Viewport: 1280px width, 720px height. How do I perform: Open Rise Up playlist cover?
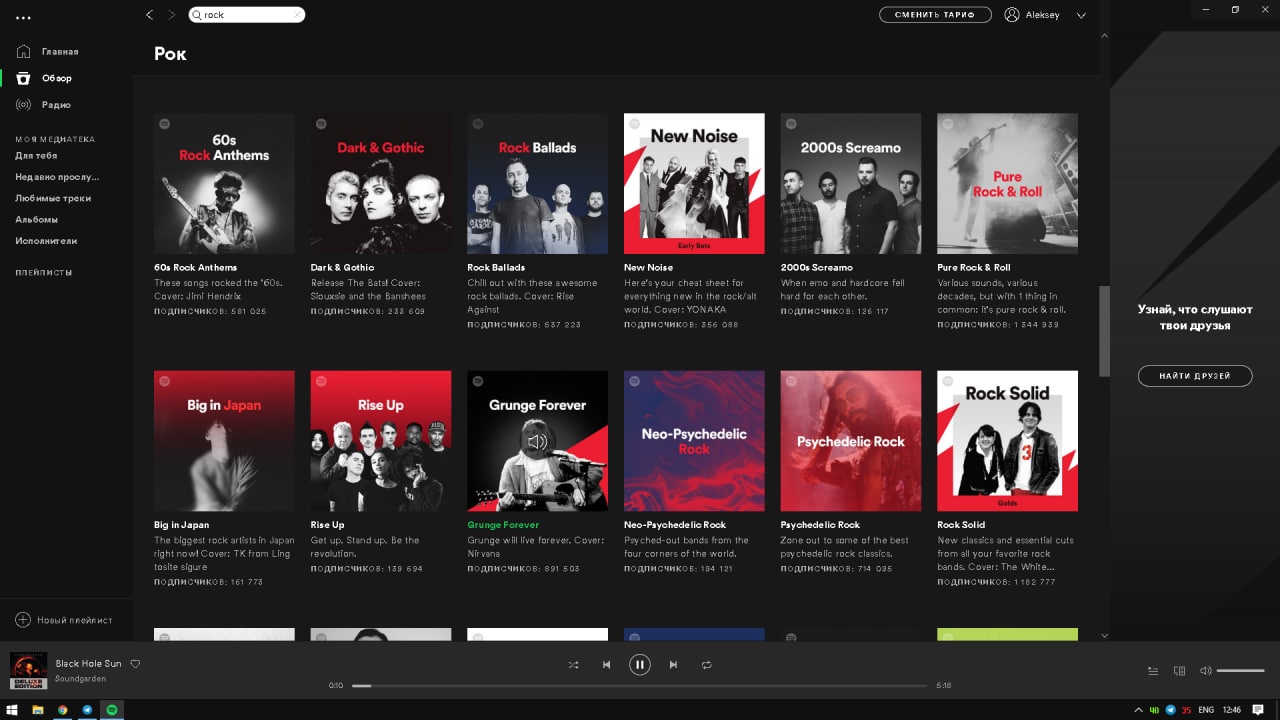pos(381,441)
